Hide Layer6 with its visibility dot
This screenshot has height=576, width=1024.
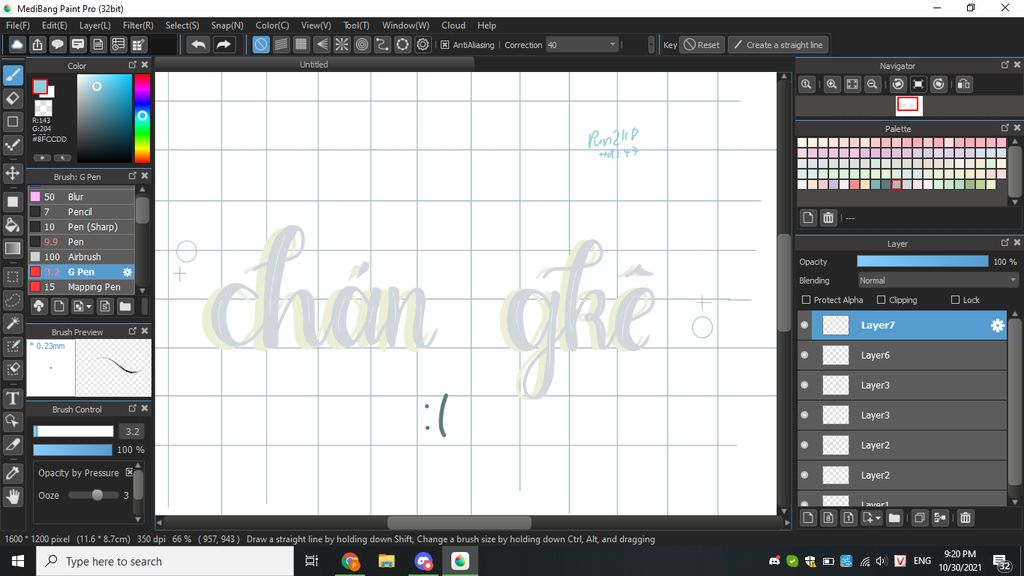coord(805,355)
